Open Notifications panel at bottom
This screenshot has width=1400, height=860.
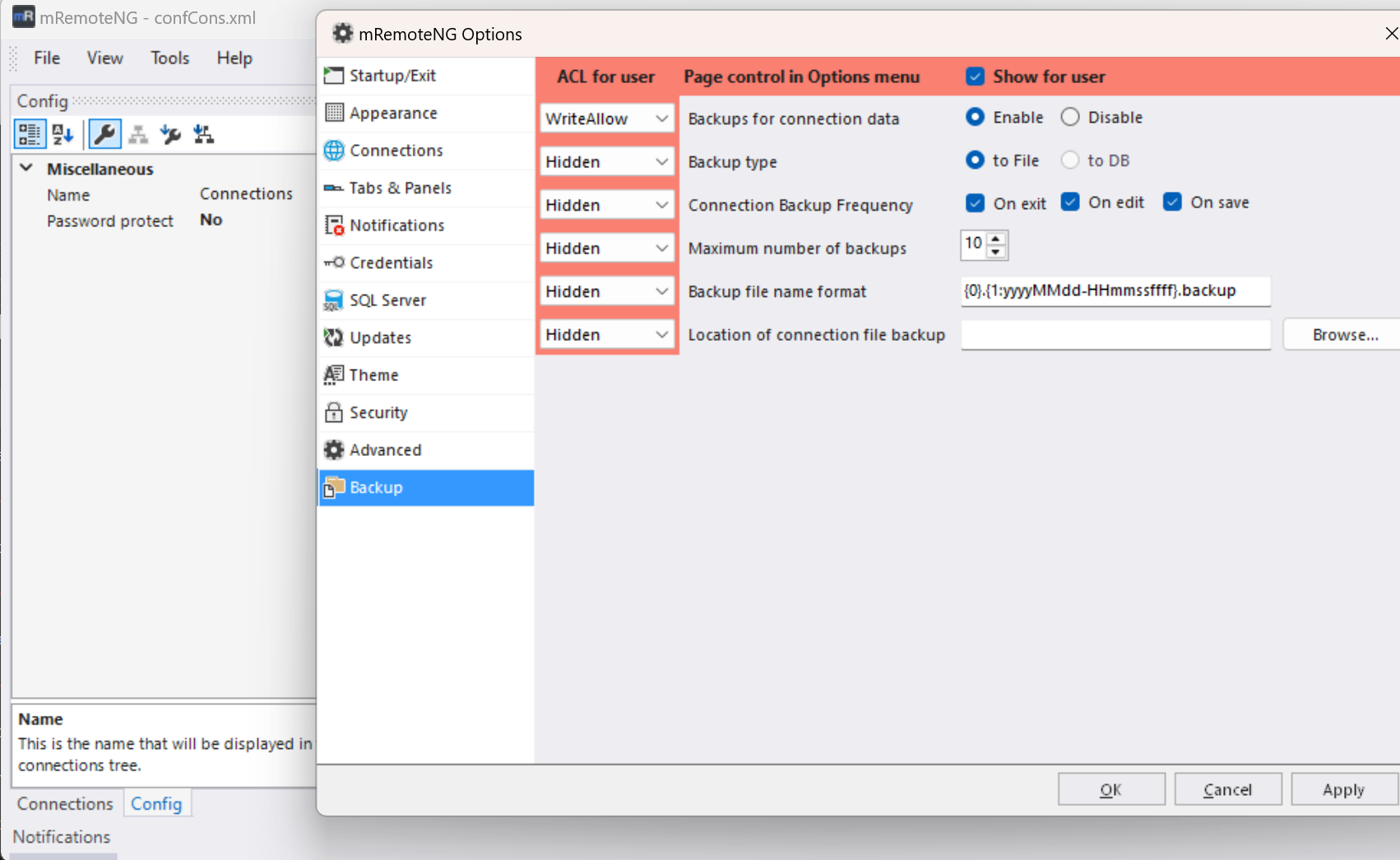[62, 836]
